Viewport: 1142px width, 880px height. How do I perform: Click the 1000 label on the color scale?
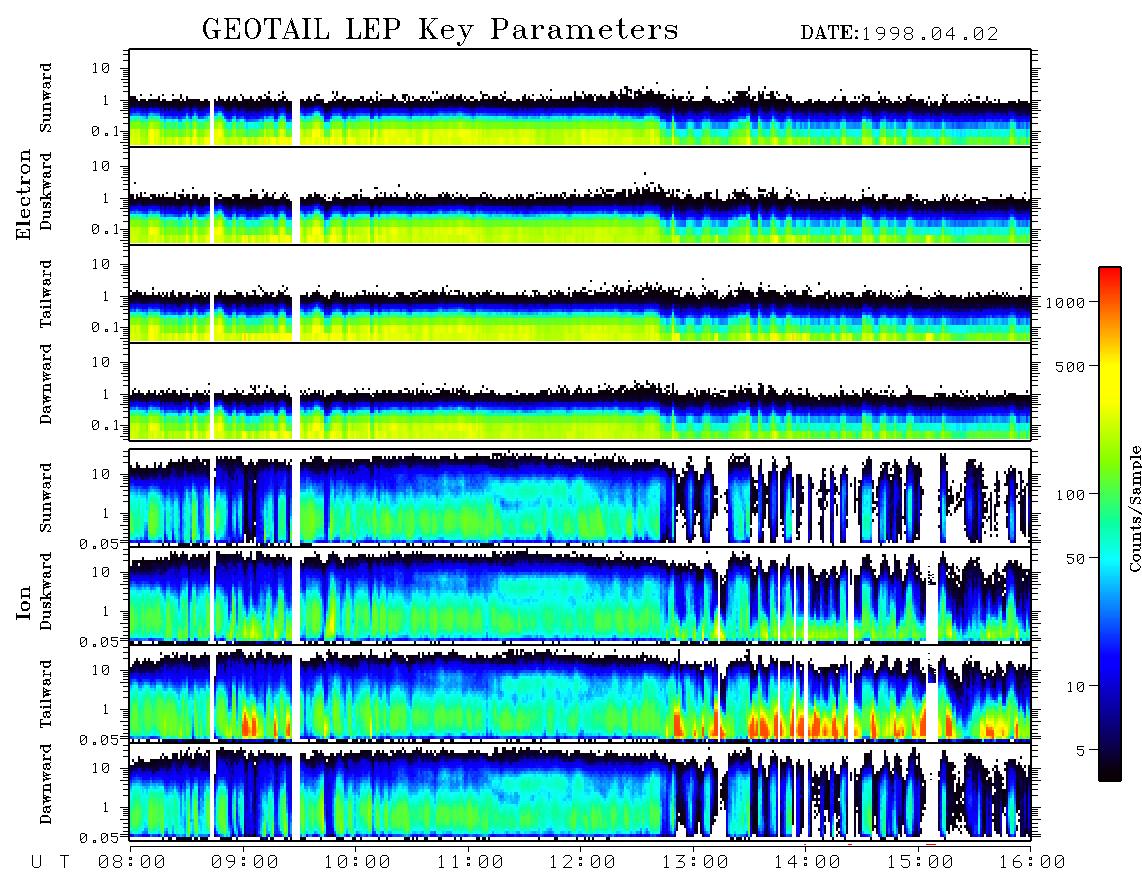[x=1065, y=303]
